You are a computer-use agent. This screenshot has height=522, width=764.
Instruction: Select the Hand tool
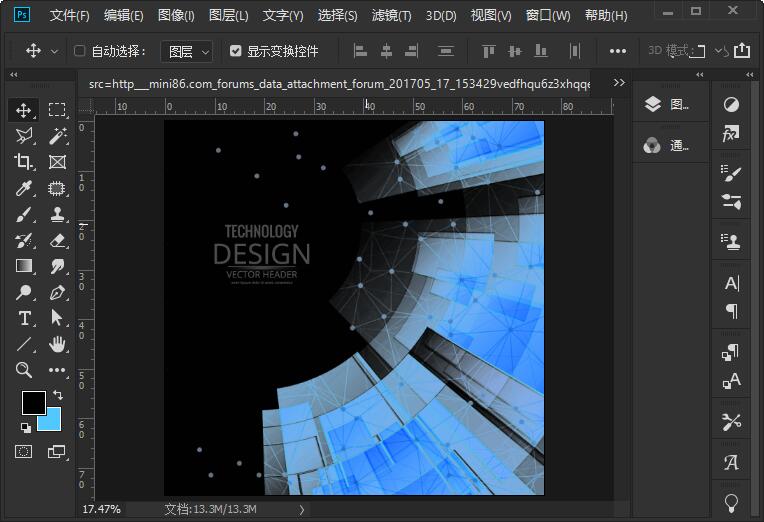coord(57,344)
